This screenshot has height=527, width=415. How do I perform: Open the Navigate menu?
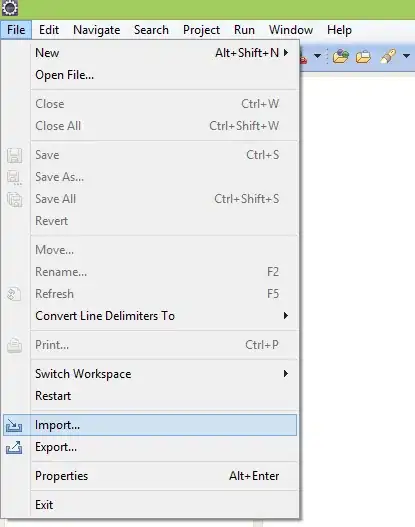[x=96, y=30]
